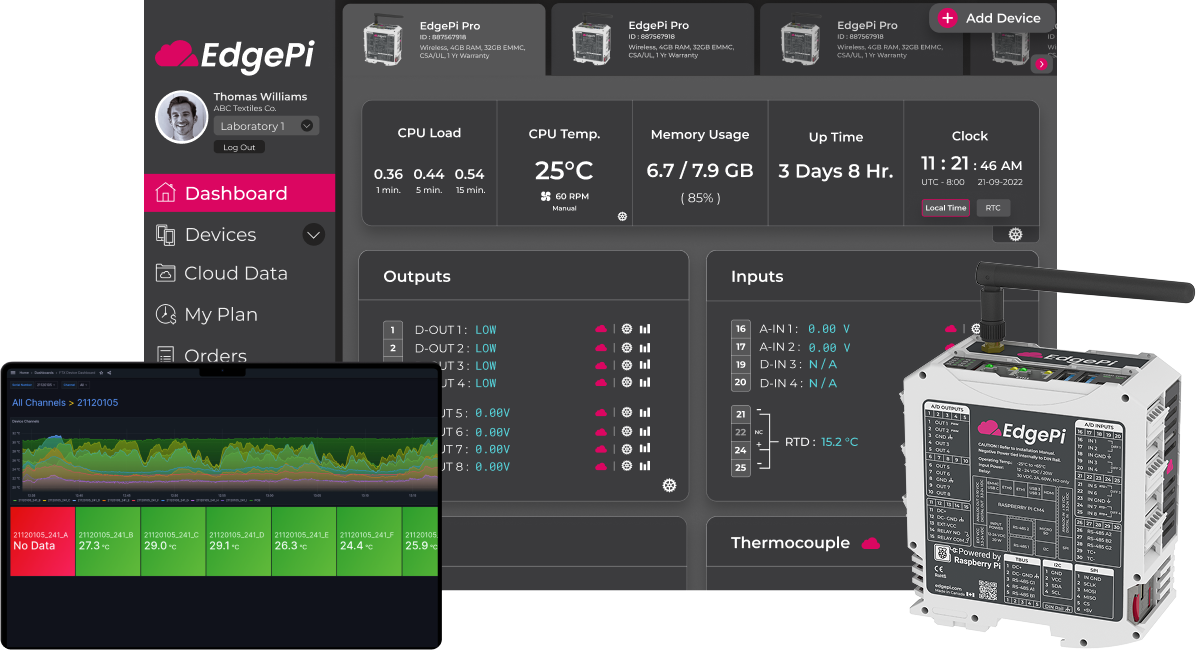Screen dimensions: 1201x657
Task: Switch clock source to RTC
Action: pyautogui.click(x=993, y=208)
